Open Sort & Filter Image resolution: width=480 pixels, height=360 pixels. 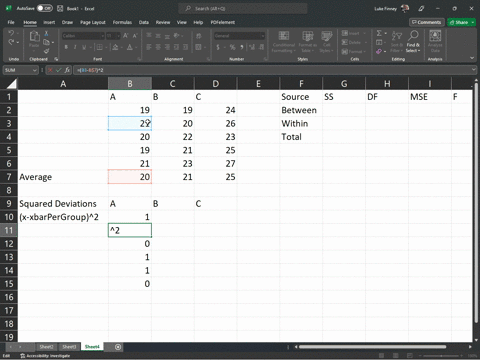pyautogui.click(x=397, y=41)
